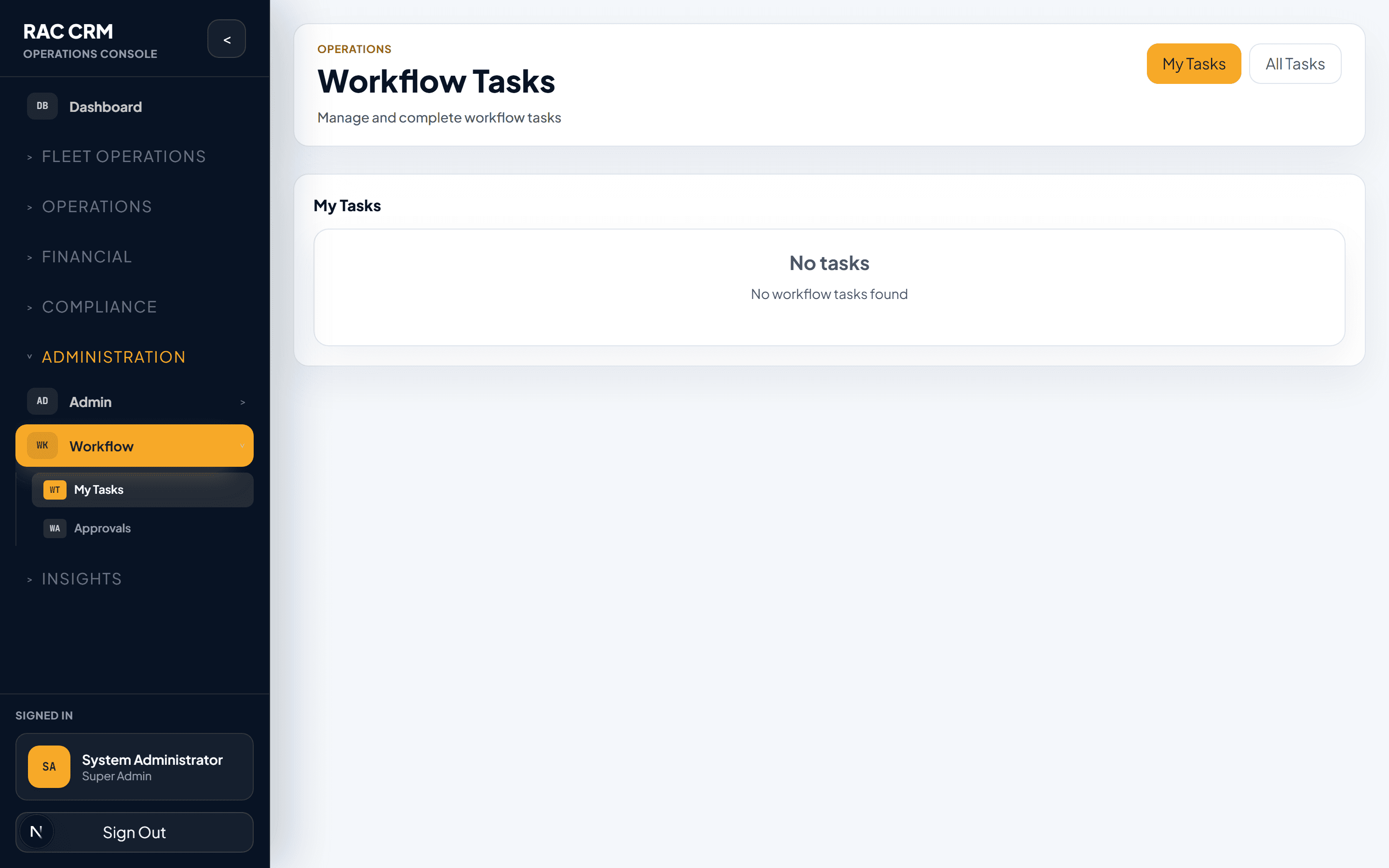Select the Workflow menu item
This screenshot has width=1389, height=868.
coord(134,446)
